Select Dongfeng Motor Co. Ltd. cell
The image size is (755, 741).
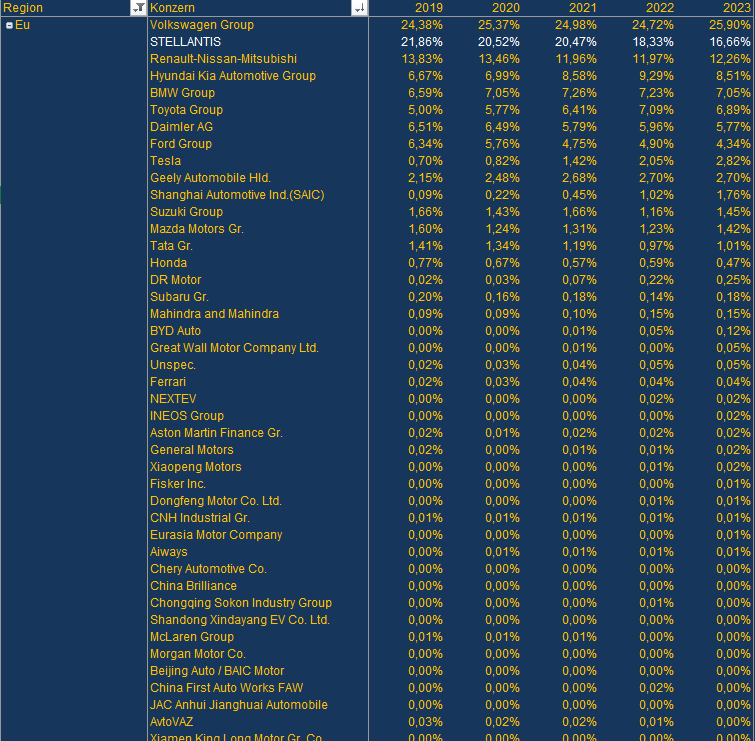[216, 501]
